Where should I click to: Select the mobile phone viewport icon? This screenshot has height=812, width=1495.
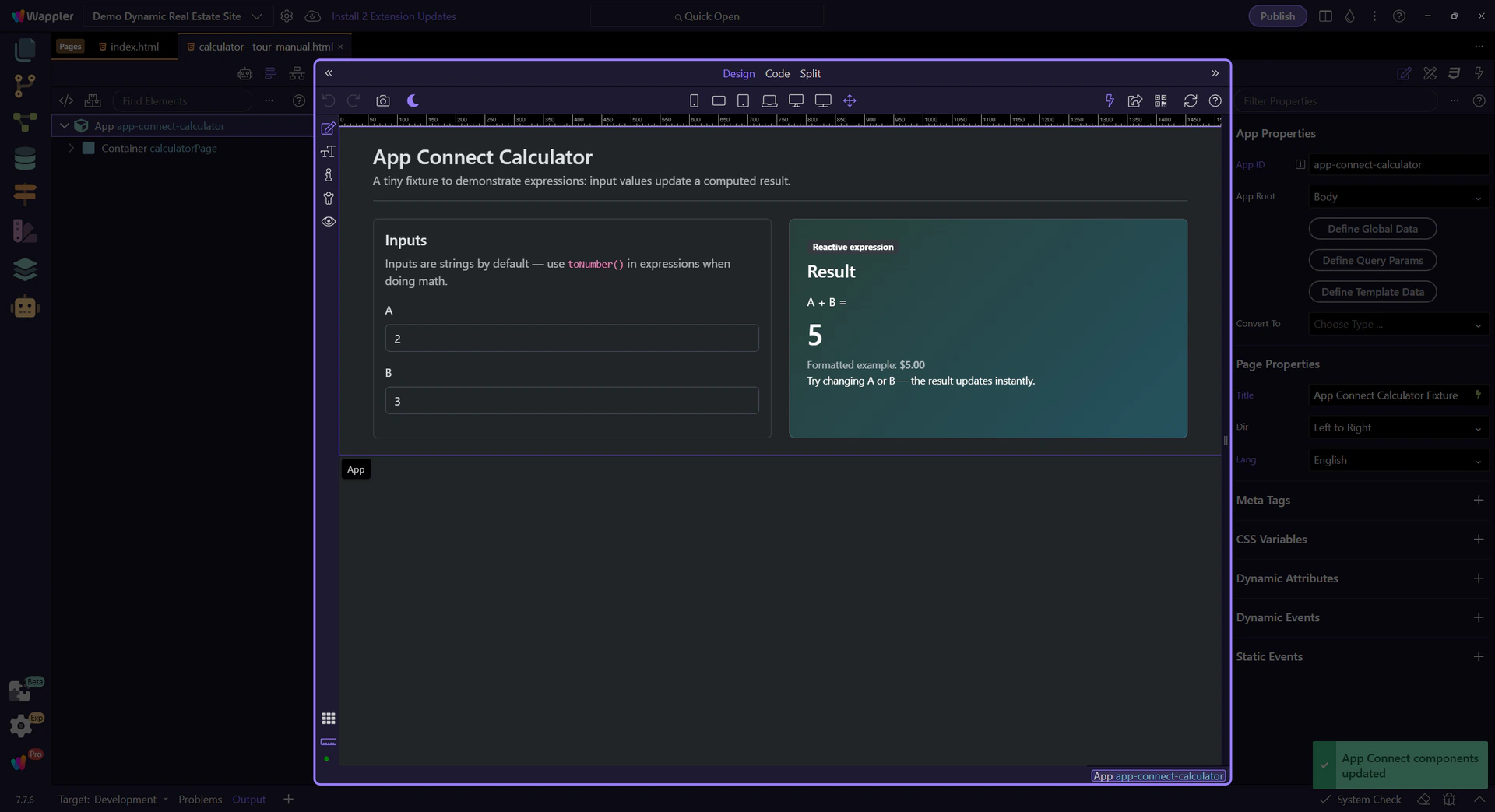click(694, 101)
